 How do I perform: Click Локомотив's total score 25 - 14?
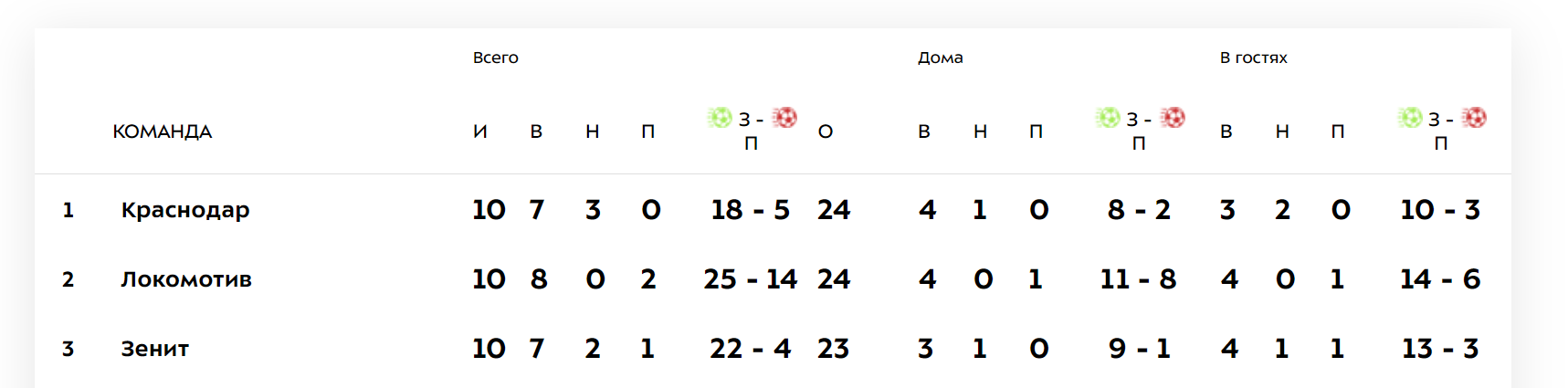click(751, 279)
